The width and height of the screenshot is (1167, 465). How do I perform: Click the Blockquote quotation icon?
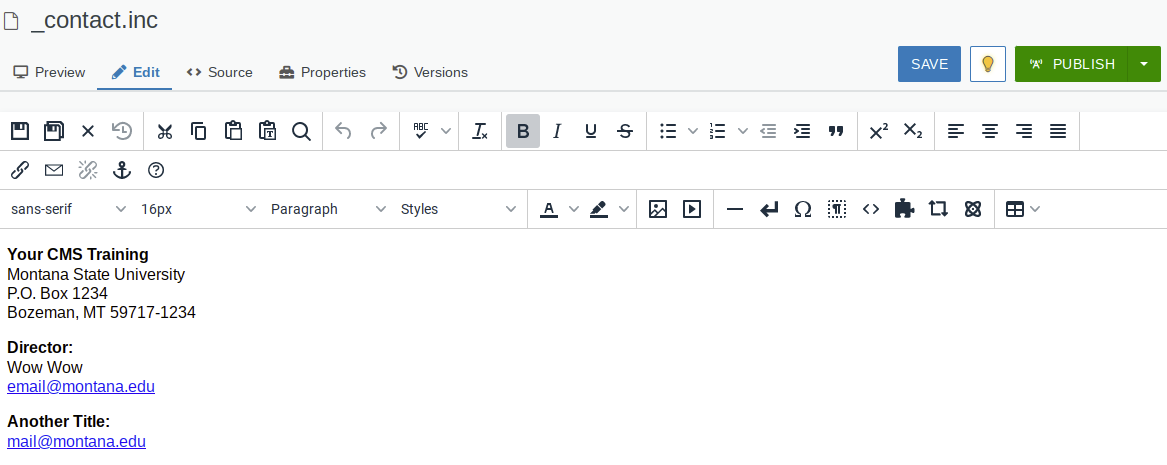[836, 131]
